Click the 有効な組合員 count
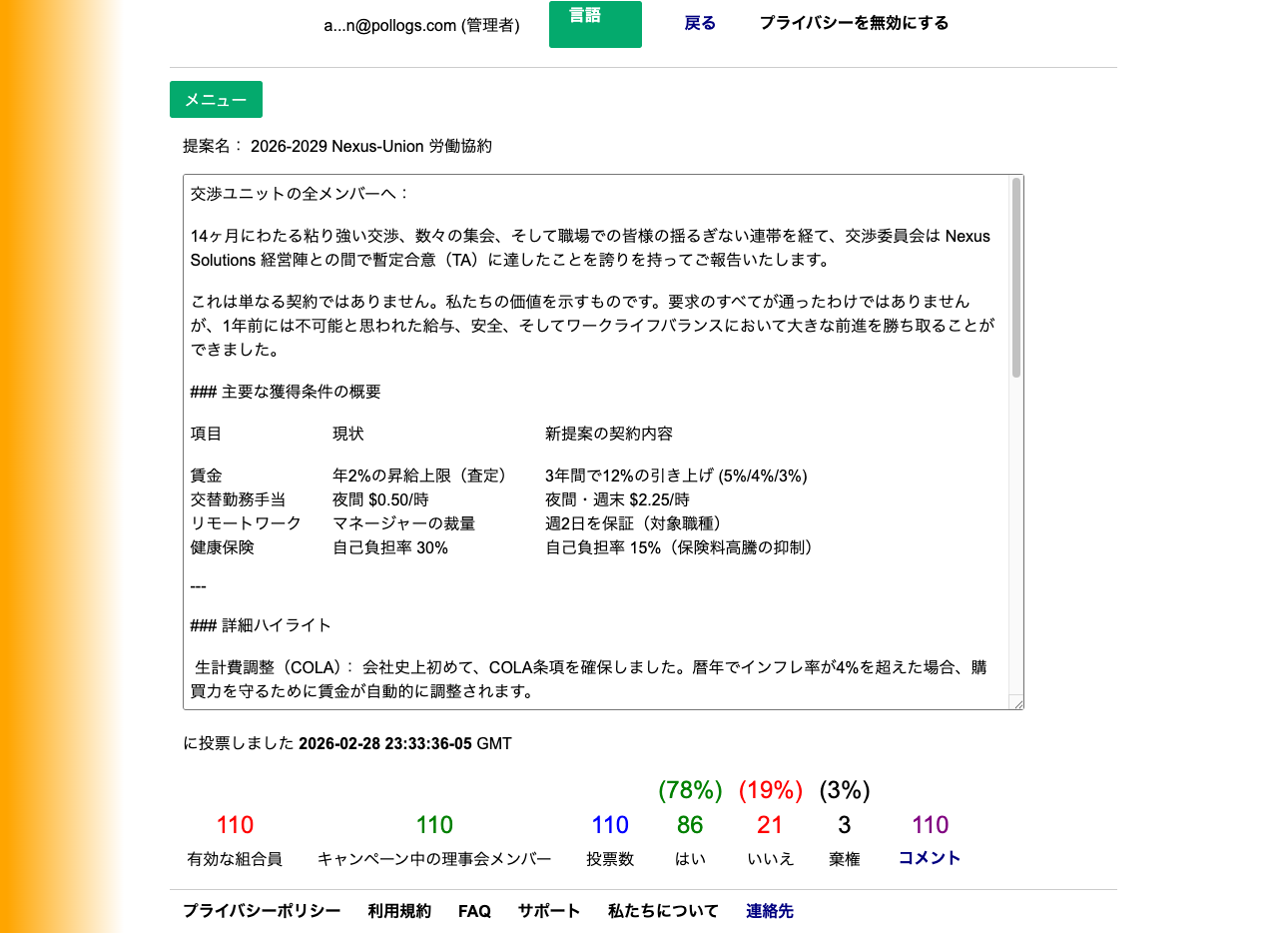This screenshot has height=933, width=1288. pyautogui.click(x=234, y=824)
